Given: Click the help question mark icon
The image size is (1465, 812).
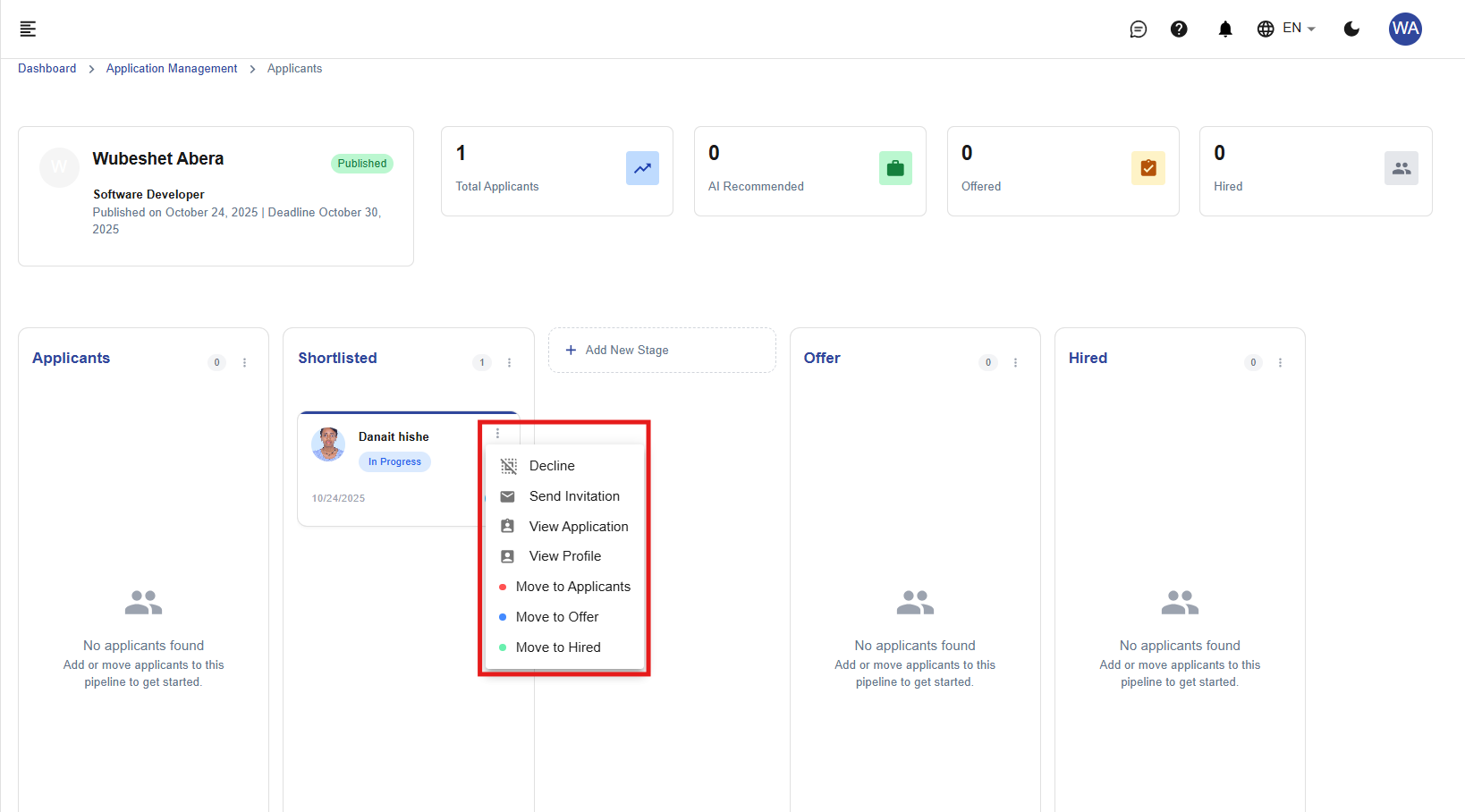Looking at the screenshot, I should (x=1179, y=30).
